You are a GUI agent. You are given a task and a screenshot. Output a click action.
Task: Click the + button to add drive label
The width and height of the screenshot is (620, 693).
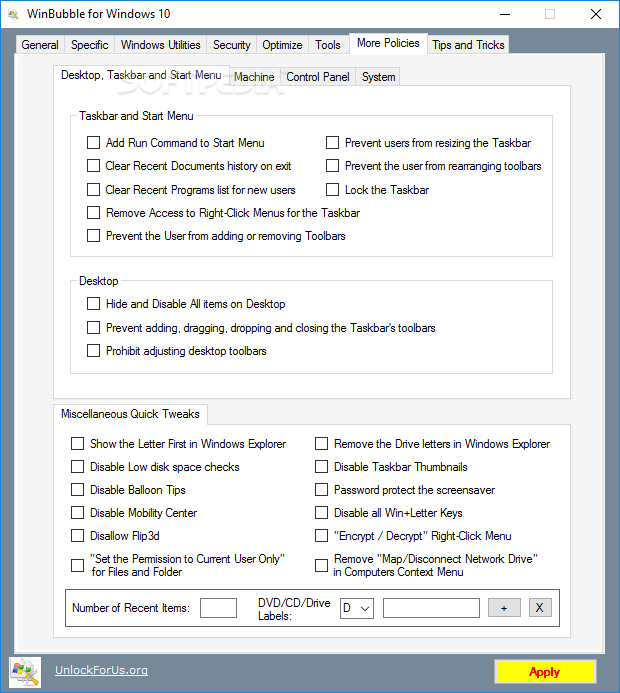[x=504, y=608]
